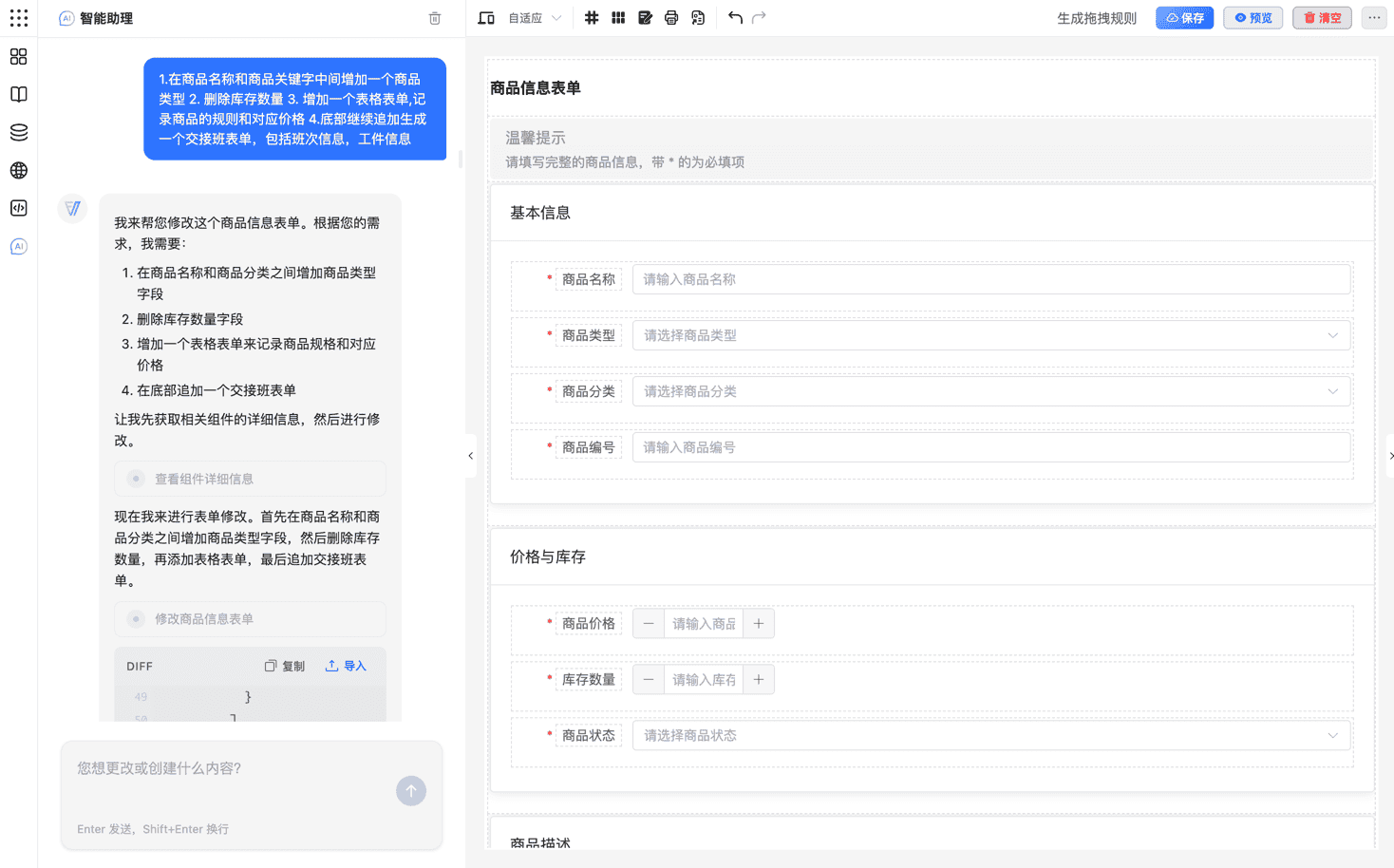Open the globe icon in sidebar
Viewport: 1394px width, 868px height.
tap(18, 170)
